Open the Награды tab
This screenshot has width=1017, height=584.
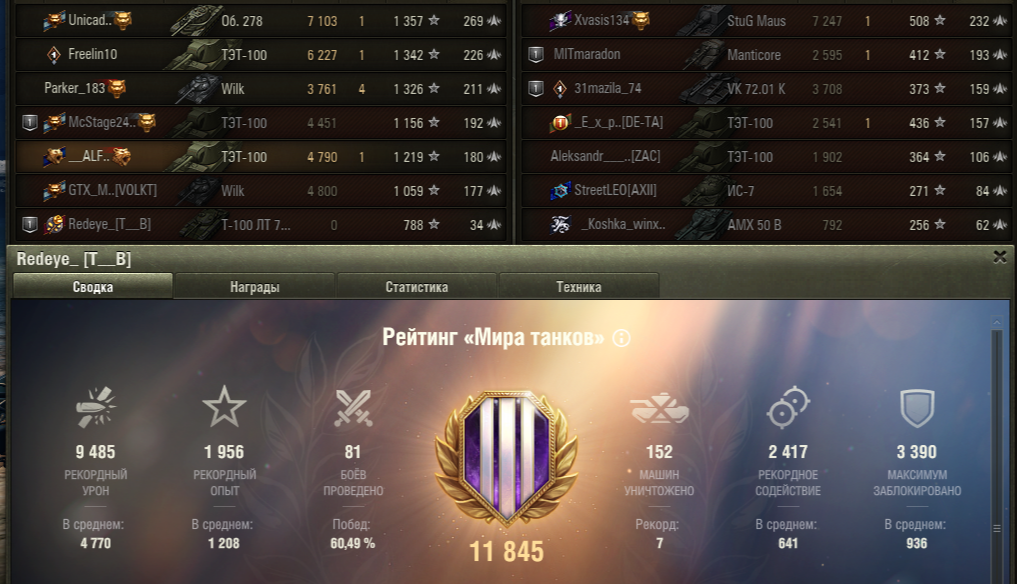pos(255,286)
